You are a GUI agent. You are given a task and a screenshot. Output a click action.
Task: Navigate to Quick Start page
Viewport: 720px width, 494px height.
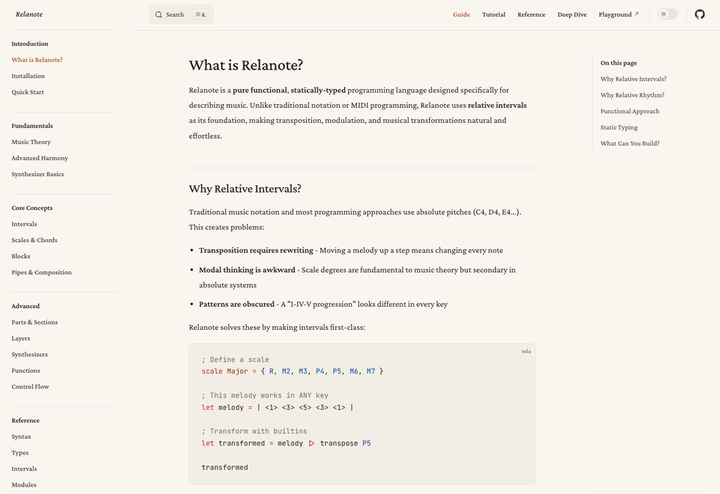(27, 92)
